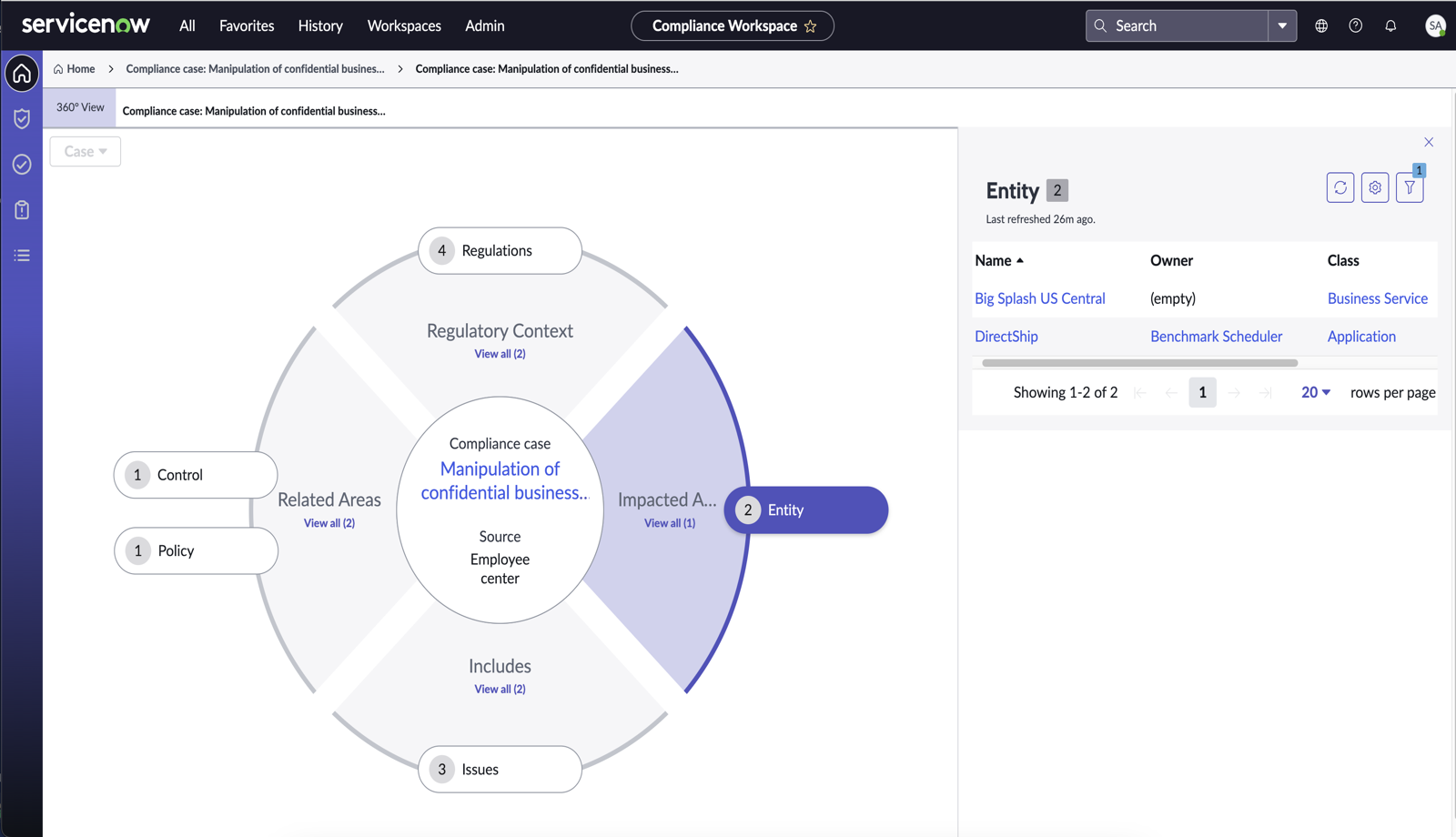Close the Entity side panel

[x=1429, y=142]
